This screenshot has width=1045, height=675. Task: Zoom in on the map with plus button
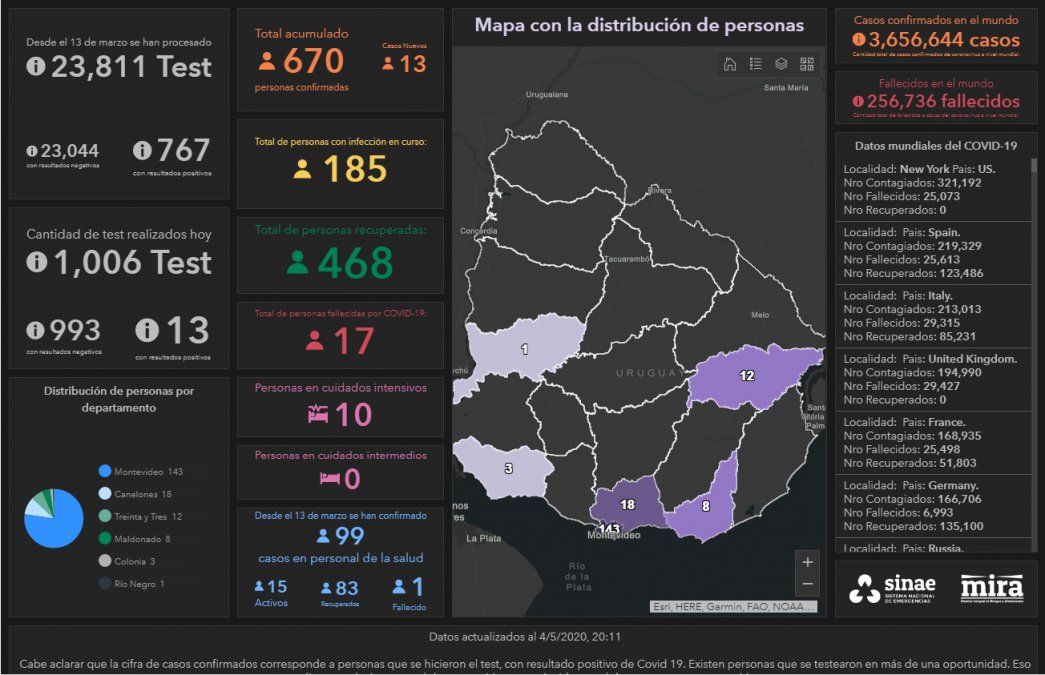pyautogui.click(x=808, y=562)
